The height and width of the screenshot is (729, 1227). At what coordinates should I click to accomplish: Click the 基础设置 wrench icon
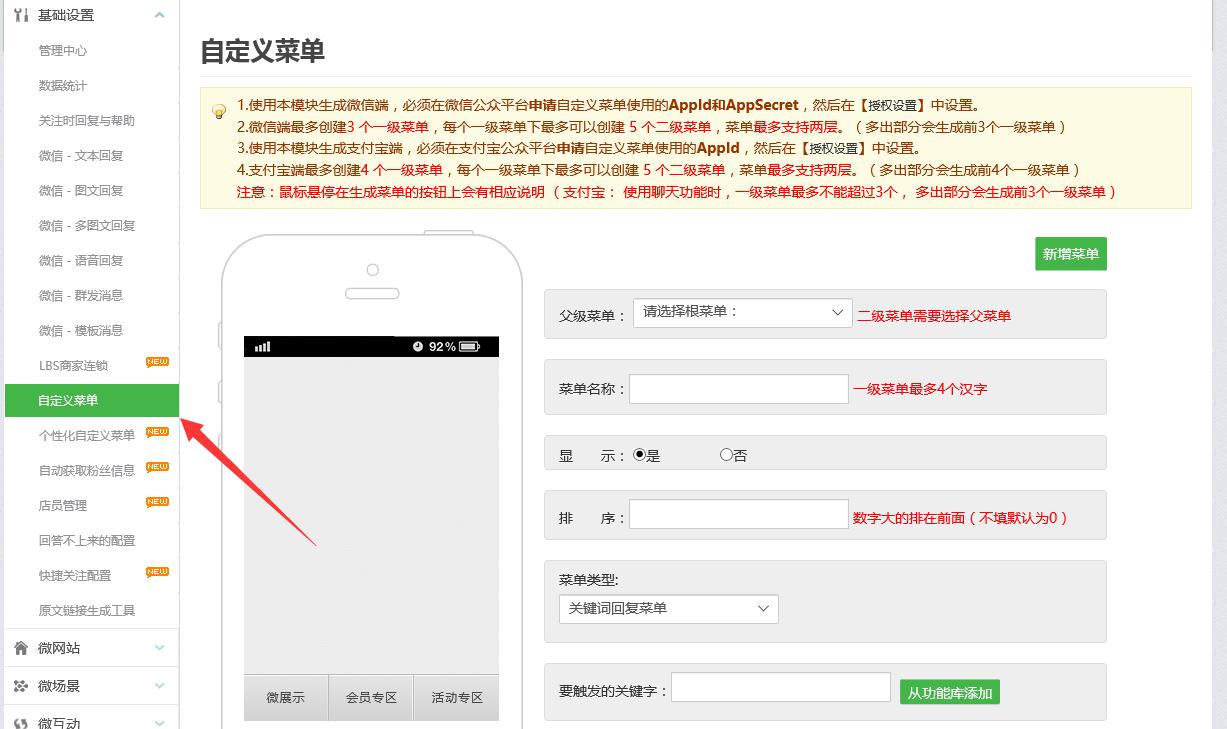click(x=21, y=15)
